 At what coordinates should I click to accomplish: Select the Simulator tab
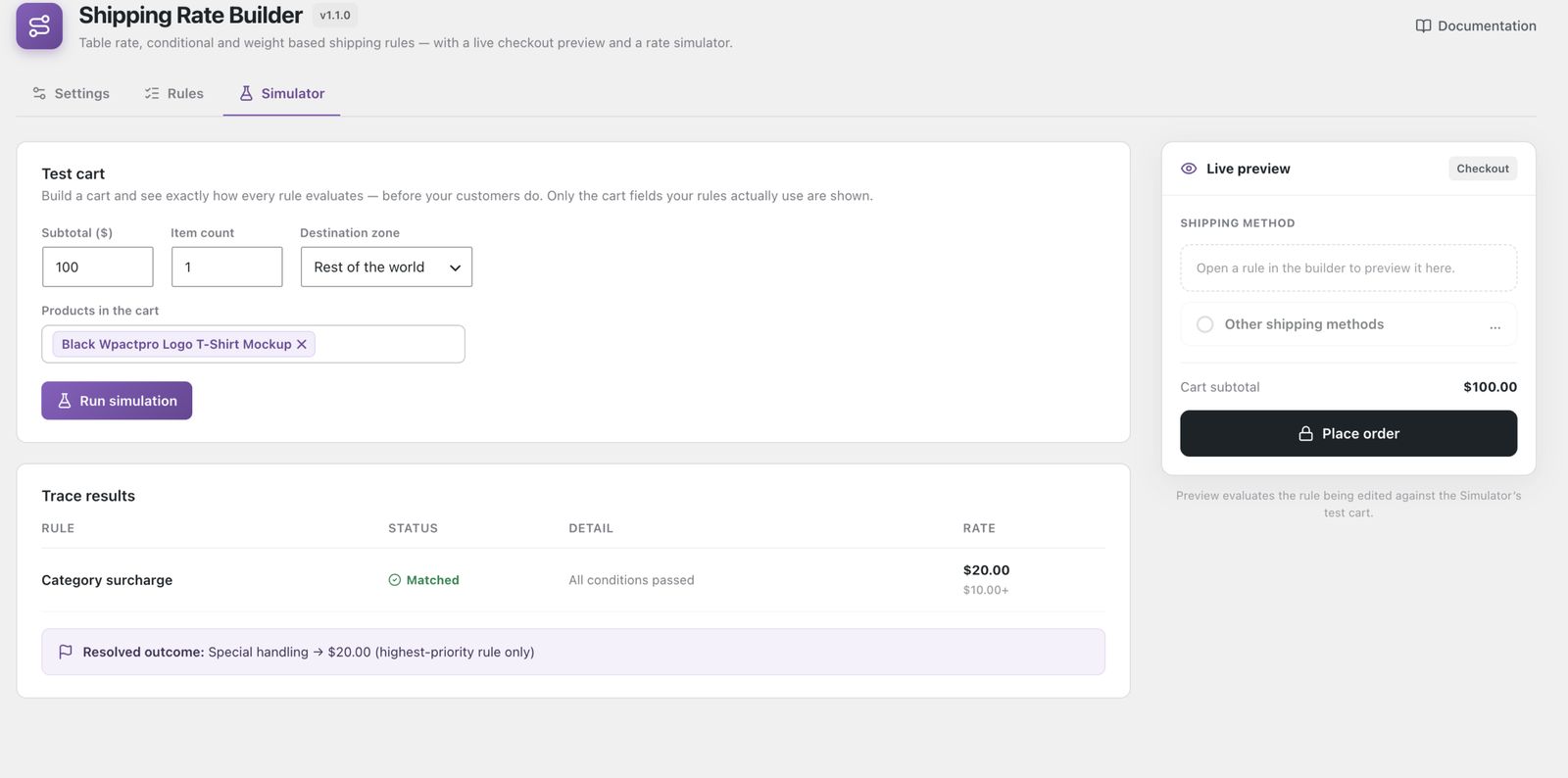[x=281, y=93]
